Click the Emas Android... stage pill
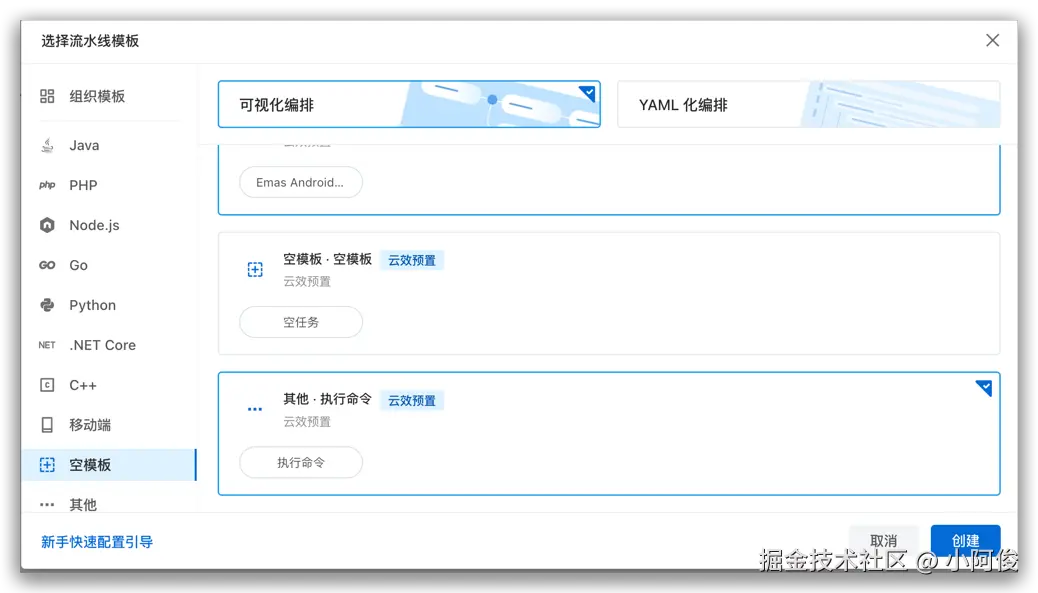Image resolution: width=1038 pixels, height=593 pixels. [301, 182]
